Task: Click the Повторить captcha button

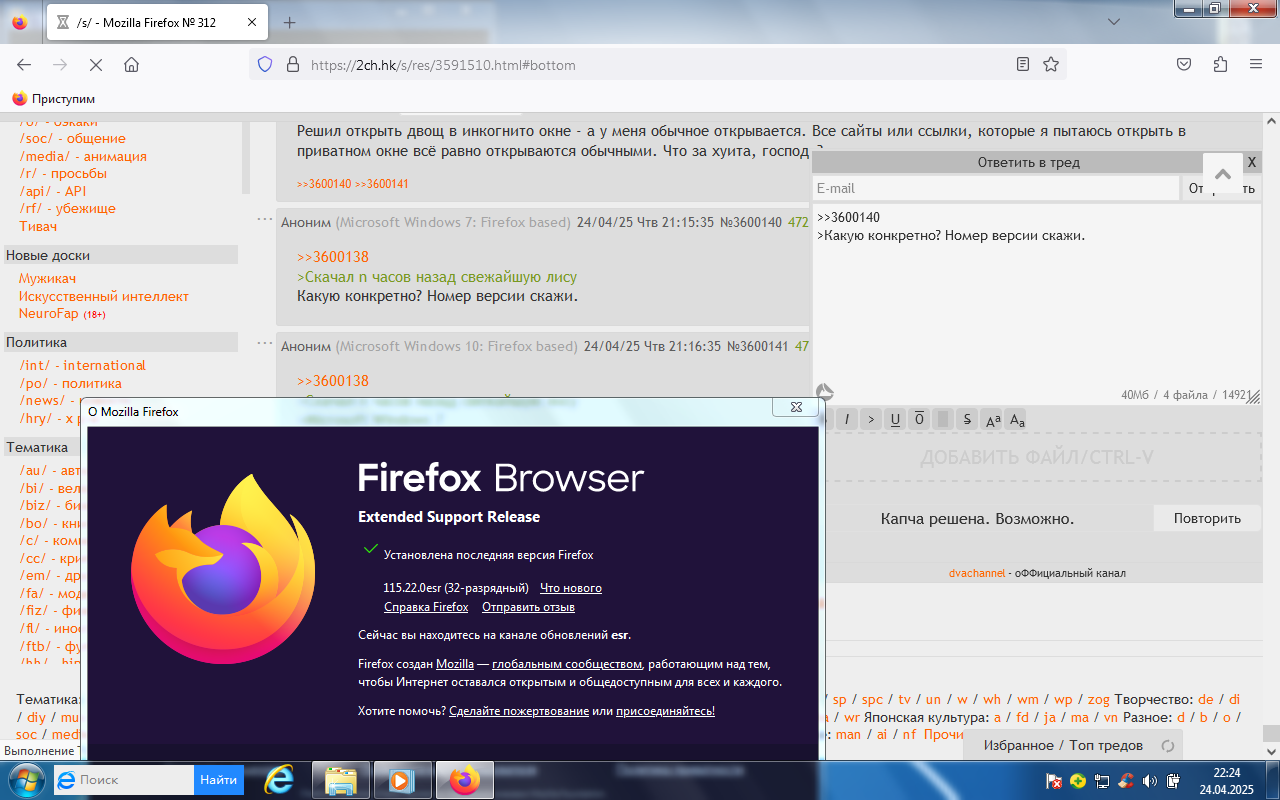Action: 1207,518
